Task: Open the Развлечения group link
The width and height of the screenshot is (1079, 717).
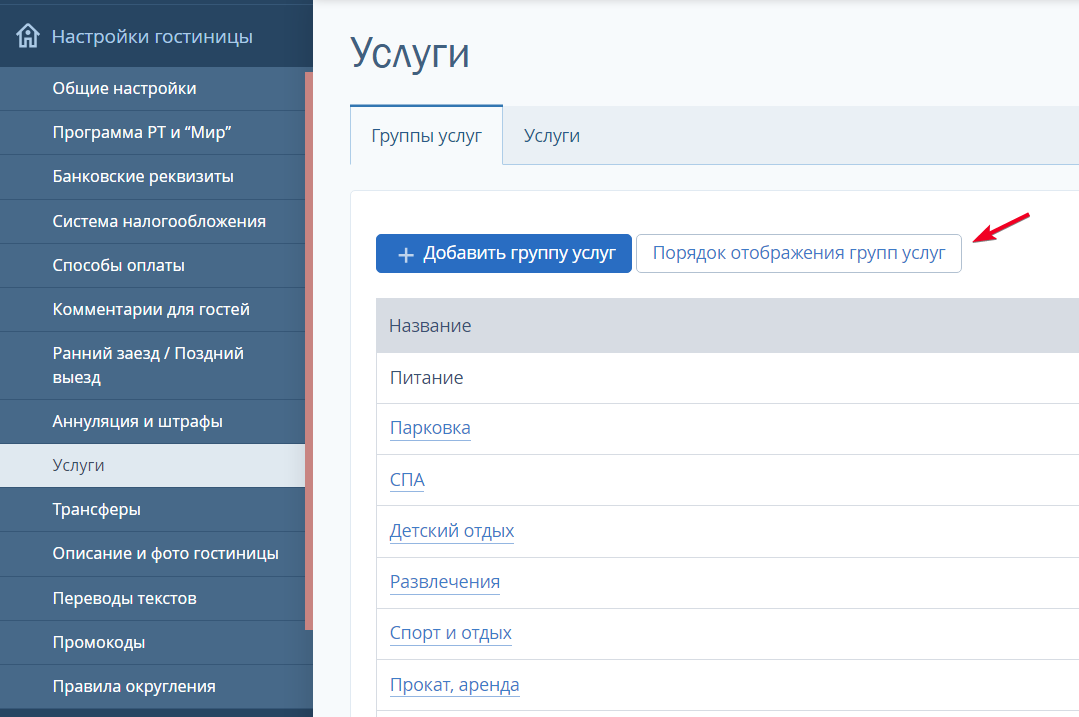Action: point(444,582)
